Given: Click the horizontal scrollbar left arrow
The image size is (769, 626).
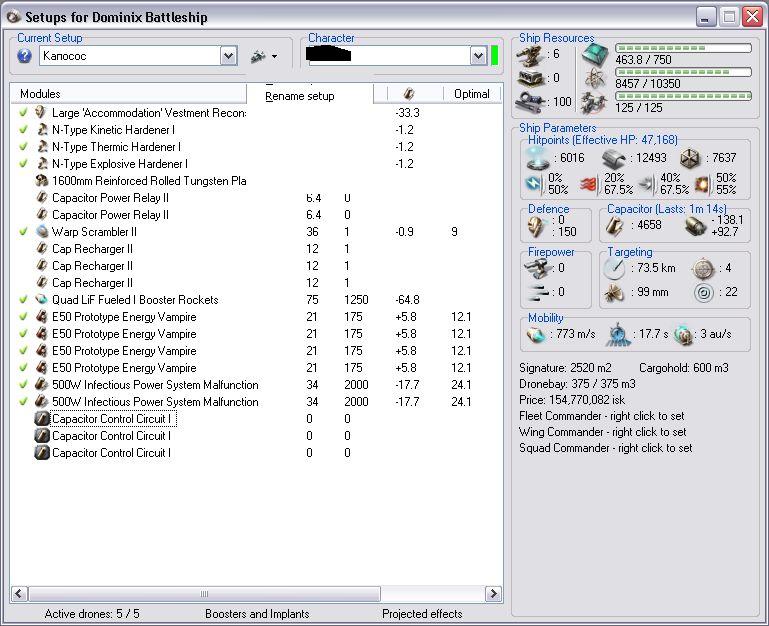Looking at the screenshot, I should click(x=19, y=594).
